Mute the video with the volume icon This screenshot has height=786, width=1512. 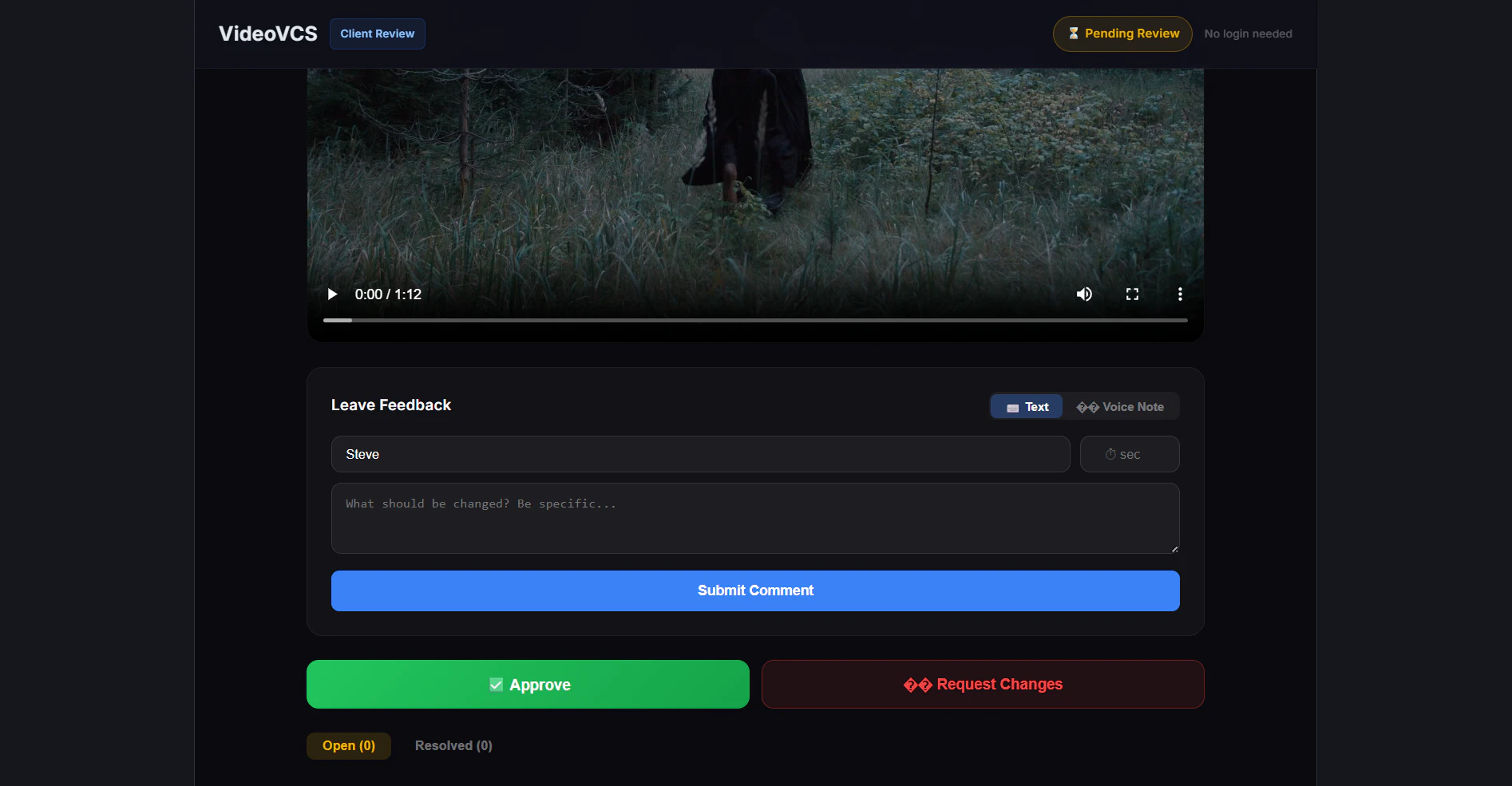coord(1084,294)
